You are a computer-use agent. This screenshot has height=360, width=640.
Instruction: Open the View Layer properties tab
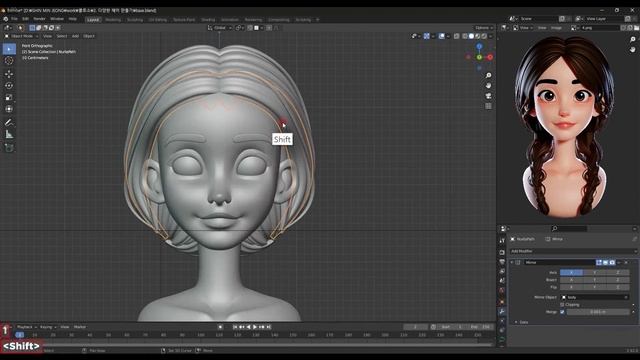(x=502, y=271)
